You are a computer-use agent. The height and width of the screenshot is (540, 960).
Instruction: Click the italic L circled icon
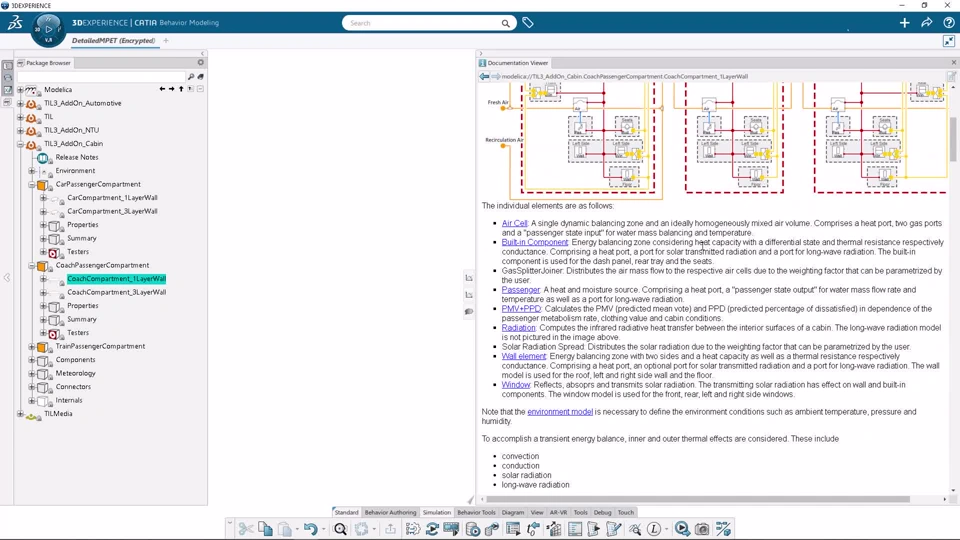point(654,529)
